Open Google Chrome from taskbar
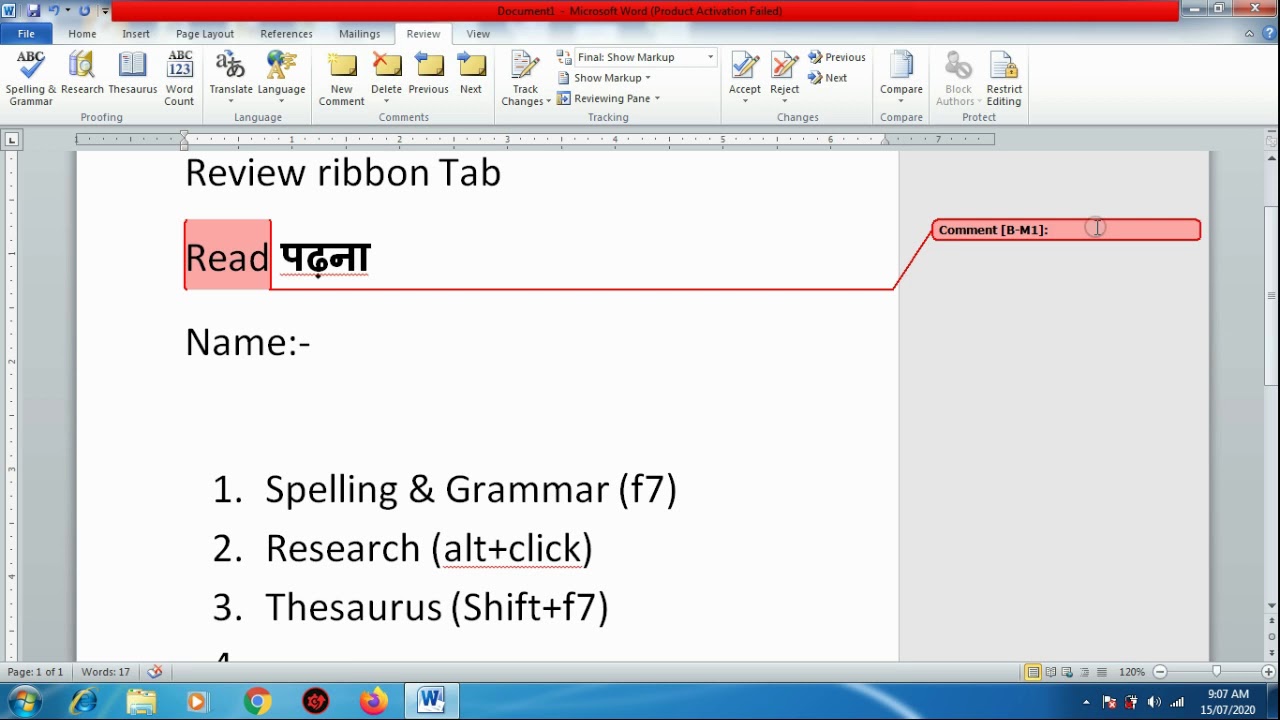The image size is (1280, 720). (x=258, y=702)
